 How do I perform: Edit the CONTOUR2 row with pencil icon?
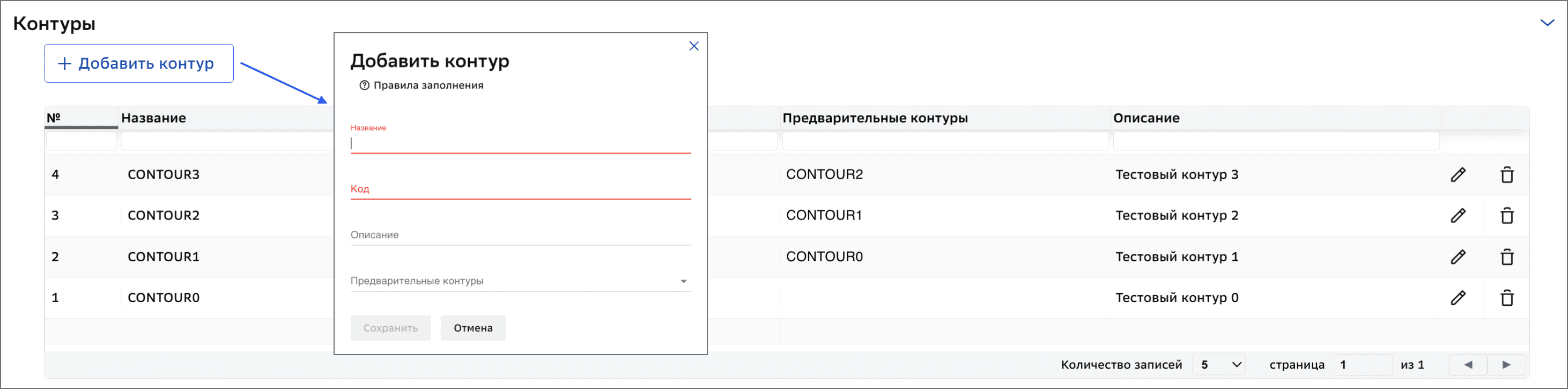tap(1458, 216)
